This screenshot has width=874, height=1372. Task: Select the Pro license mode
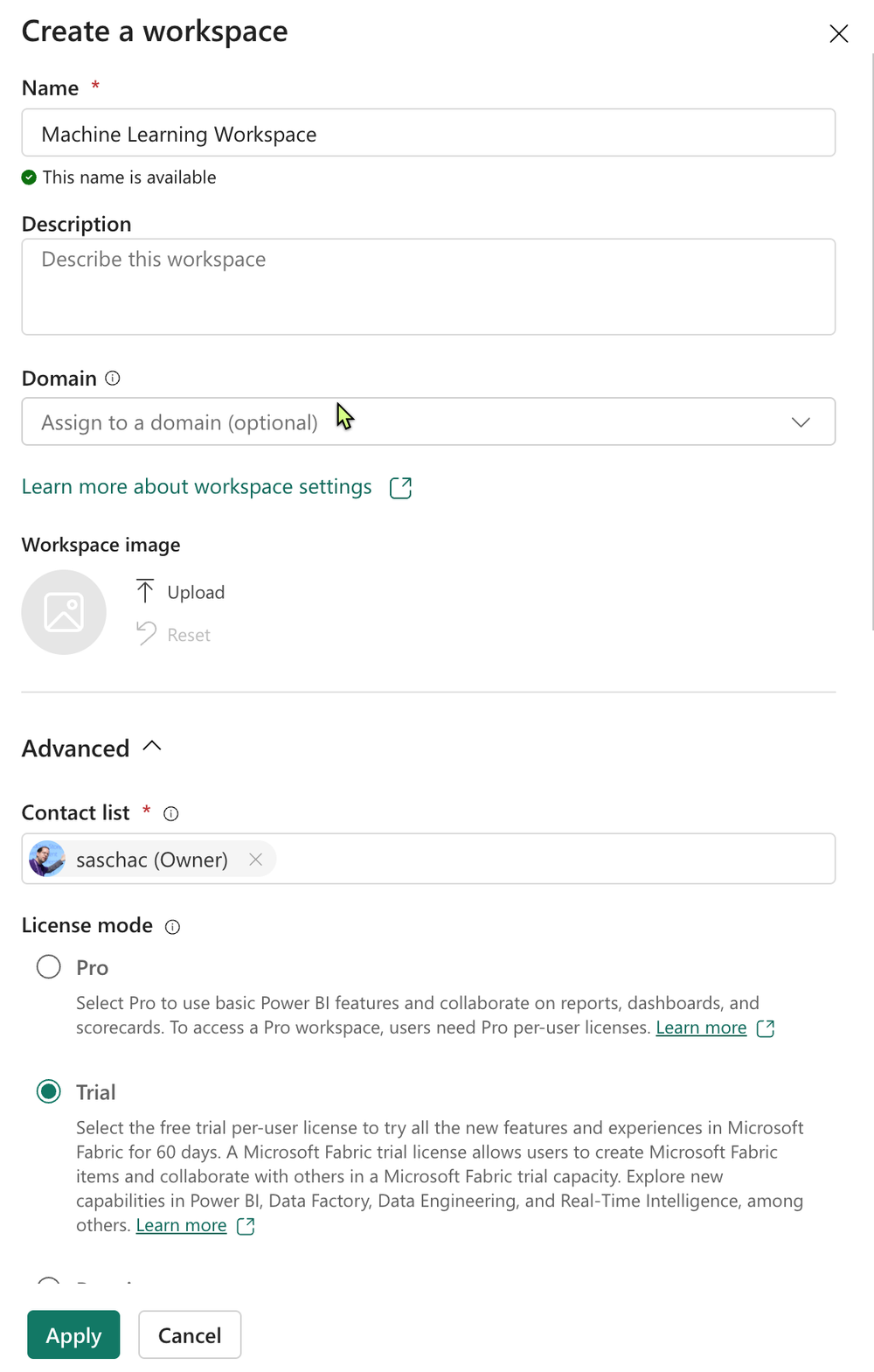pyautogui.click(x=49, y=967)
